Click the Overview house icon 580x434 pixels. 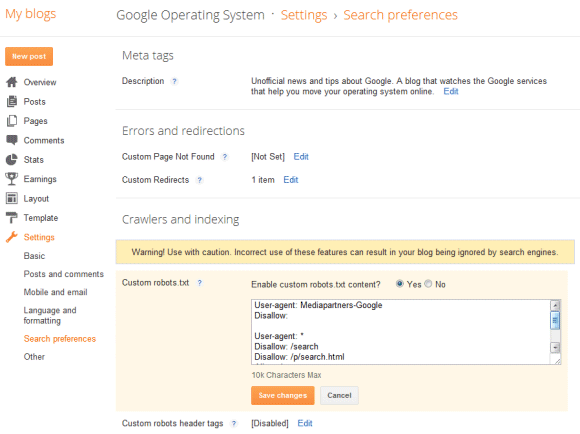[x=12, y=82]
